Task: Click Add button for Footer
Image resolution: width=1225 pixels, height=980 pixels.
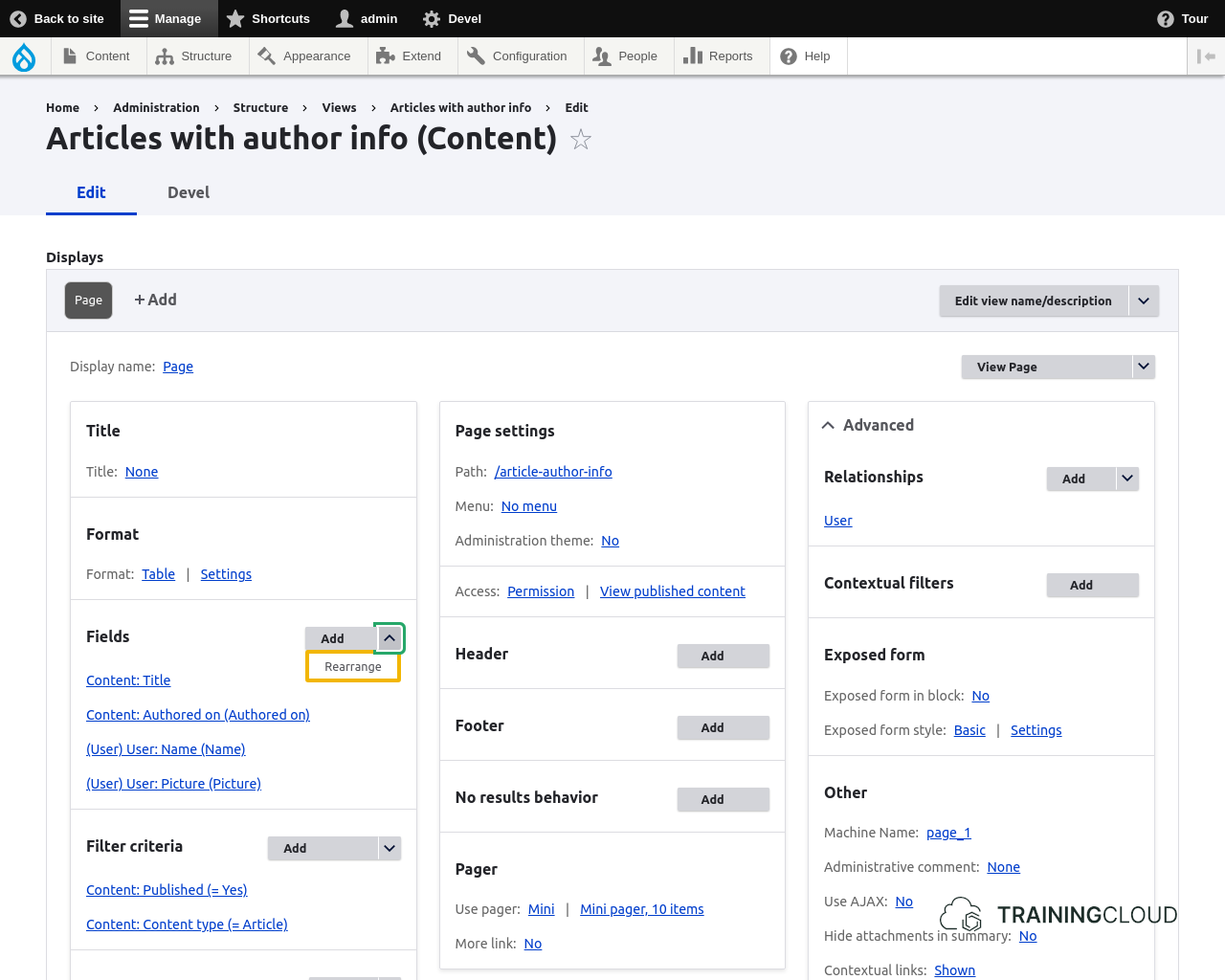Action: [724, 727]
